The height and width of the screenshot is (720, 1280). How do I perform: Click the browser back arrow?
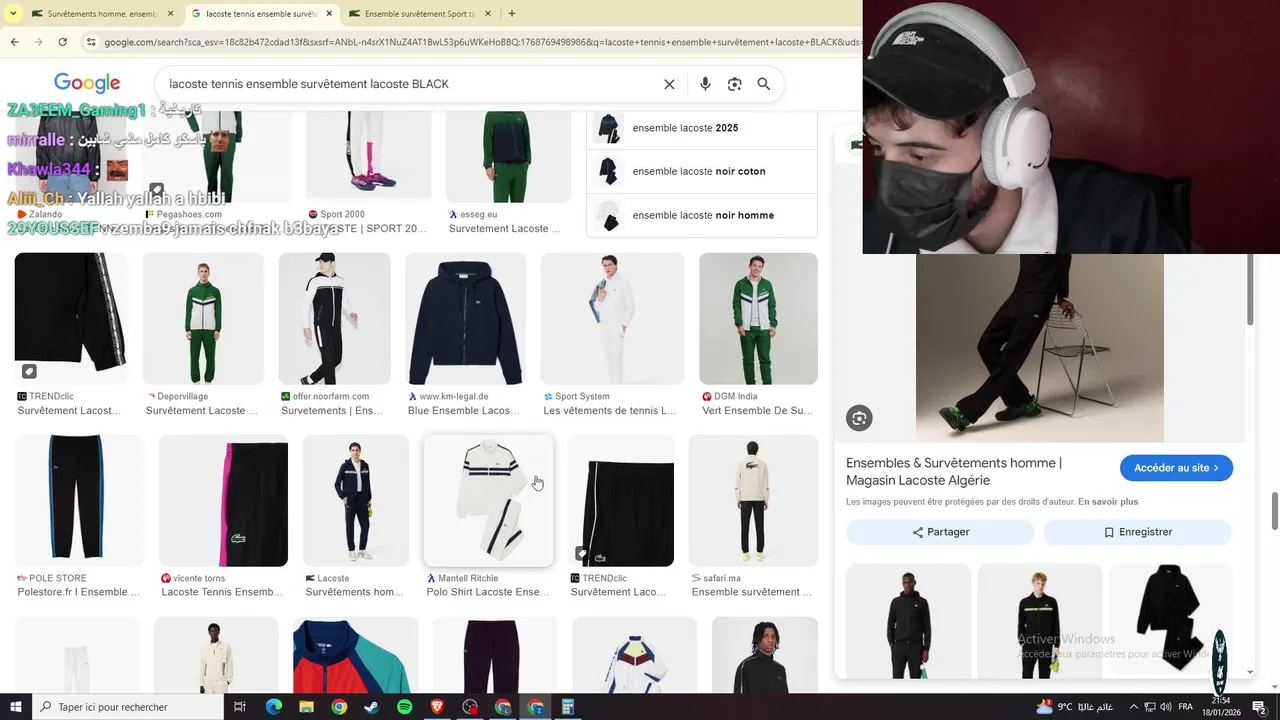point(14,42)
